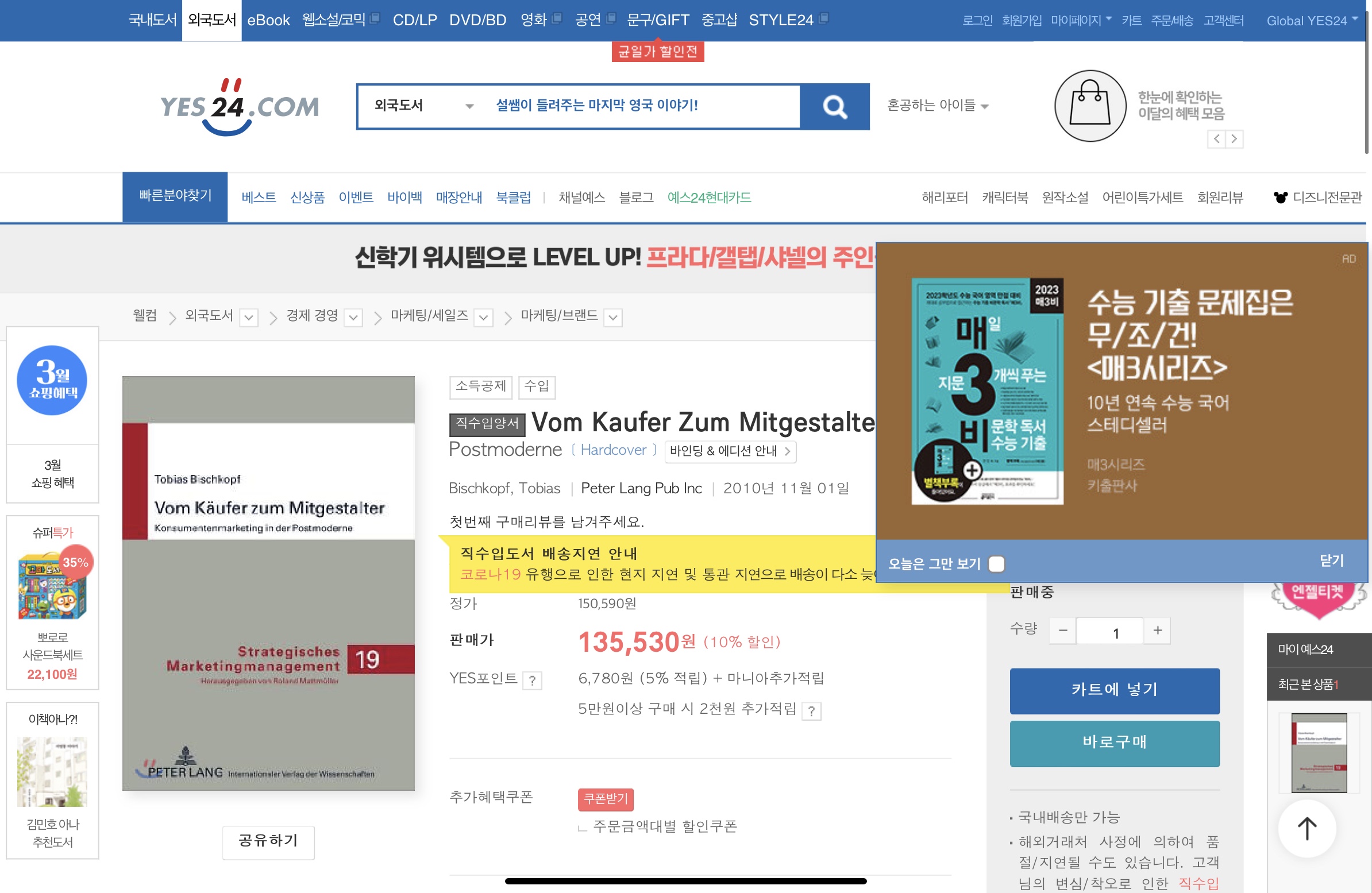
Task: Switch to 국내도서 tab
Action: 152,20
